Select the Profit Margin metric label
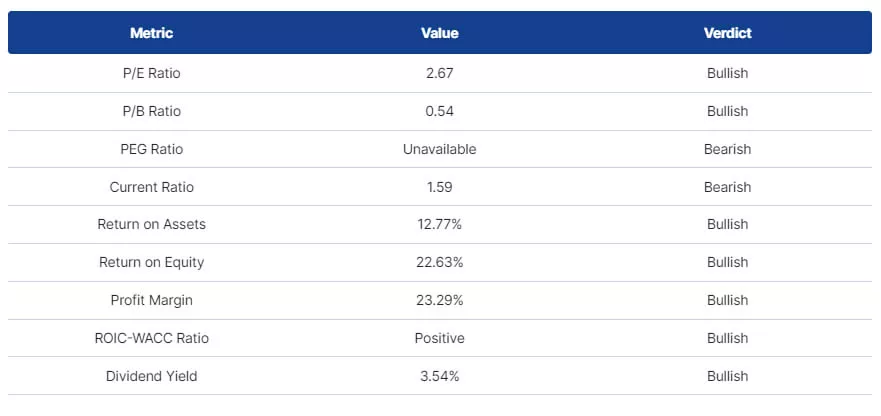881x416 pixels. coord(151,300)
